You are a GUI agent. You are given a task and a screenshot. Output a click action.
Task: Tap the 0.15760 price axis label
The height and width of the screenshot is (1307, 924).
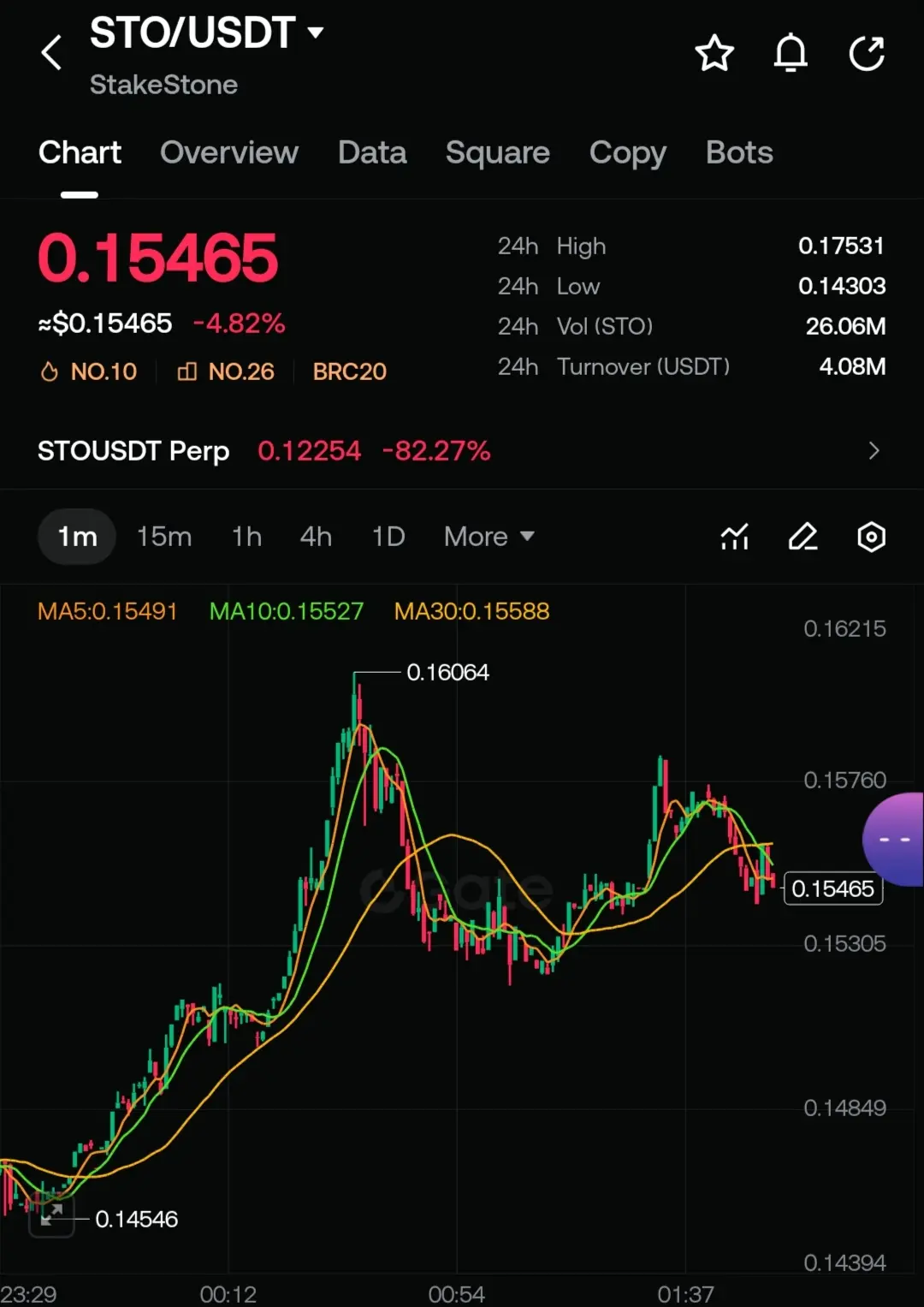(x=844, y=781)
